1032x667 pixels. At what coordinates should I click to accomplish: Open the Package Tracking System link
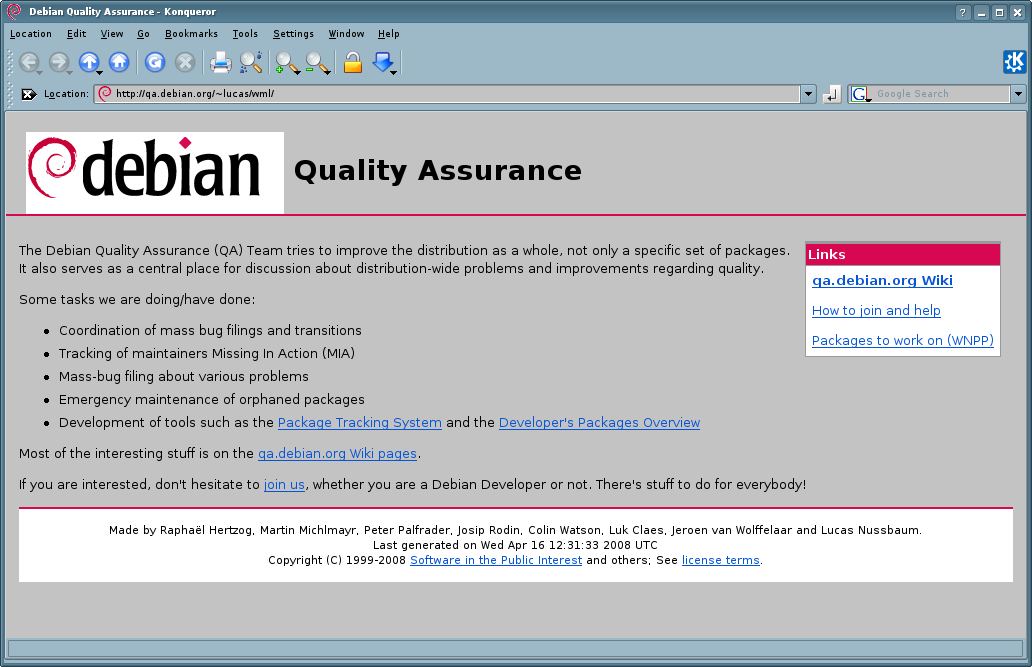pyautogui.click(x=359, y=423)
